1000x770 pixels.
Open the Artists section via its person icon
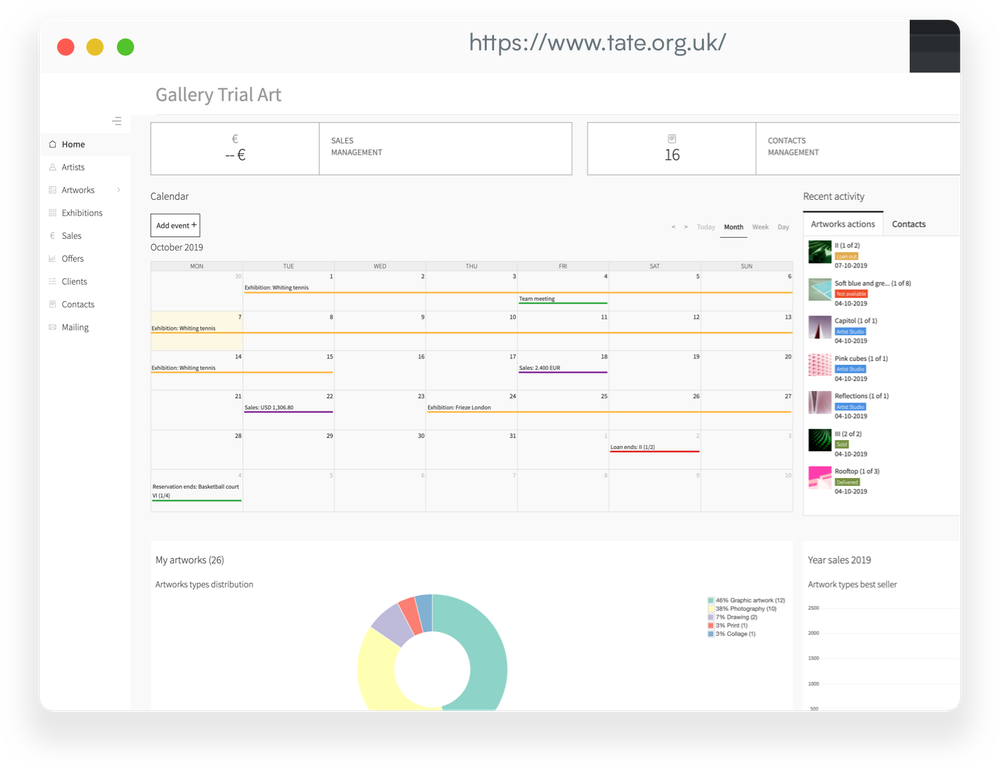[52, 167]
